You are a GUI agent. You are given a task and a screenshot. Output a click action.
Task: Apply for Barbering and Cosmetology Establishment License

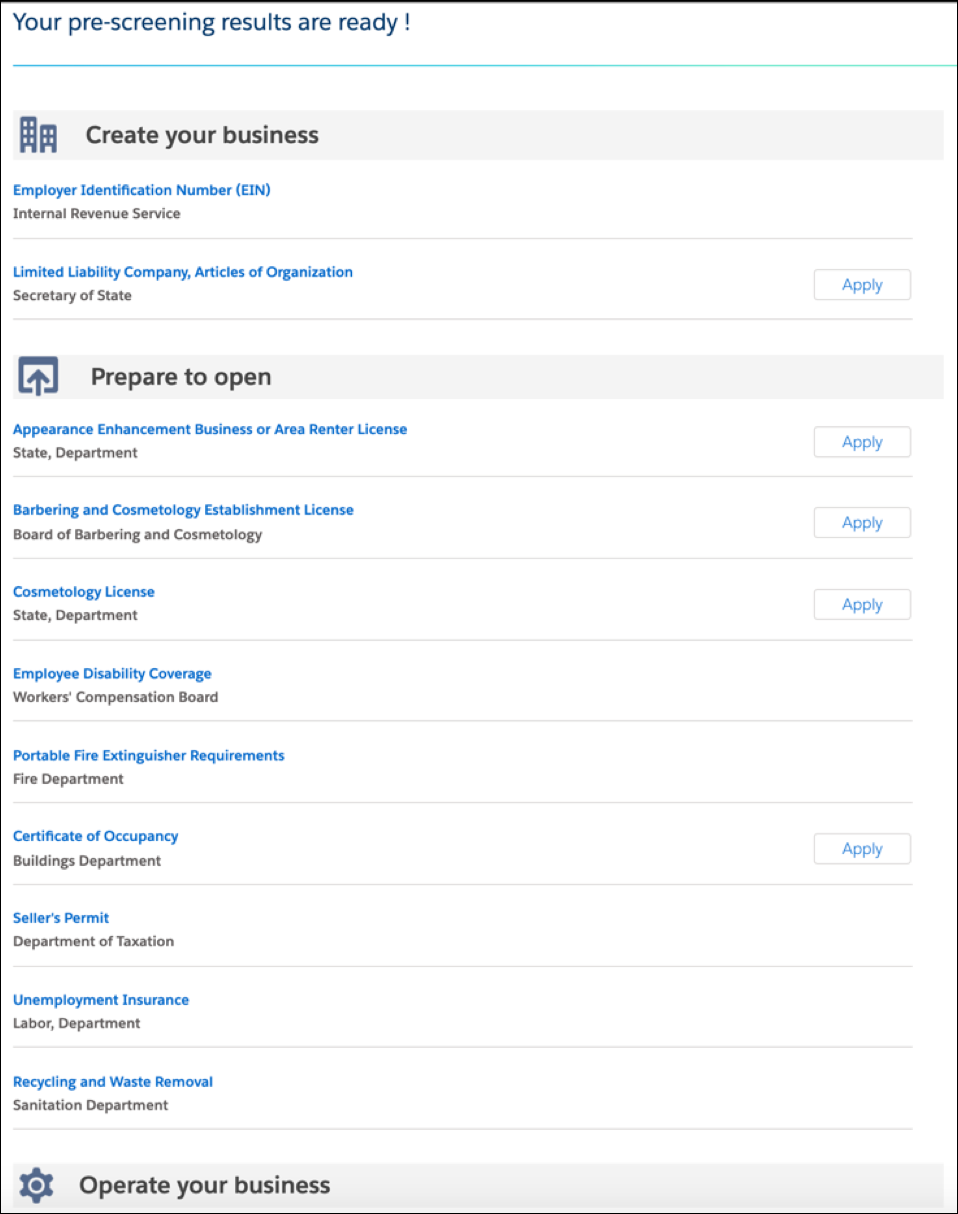[x=861, y=522]
